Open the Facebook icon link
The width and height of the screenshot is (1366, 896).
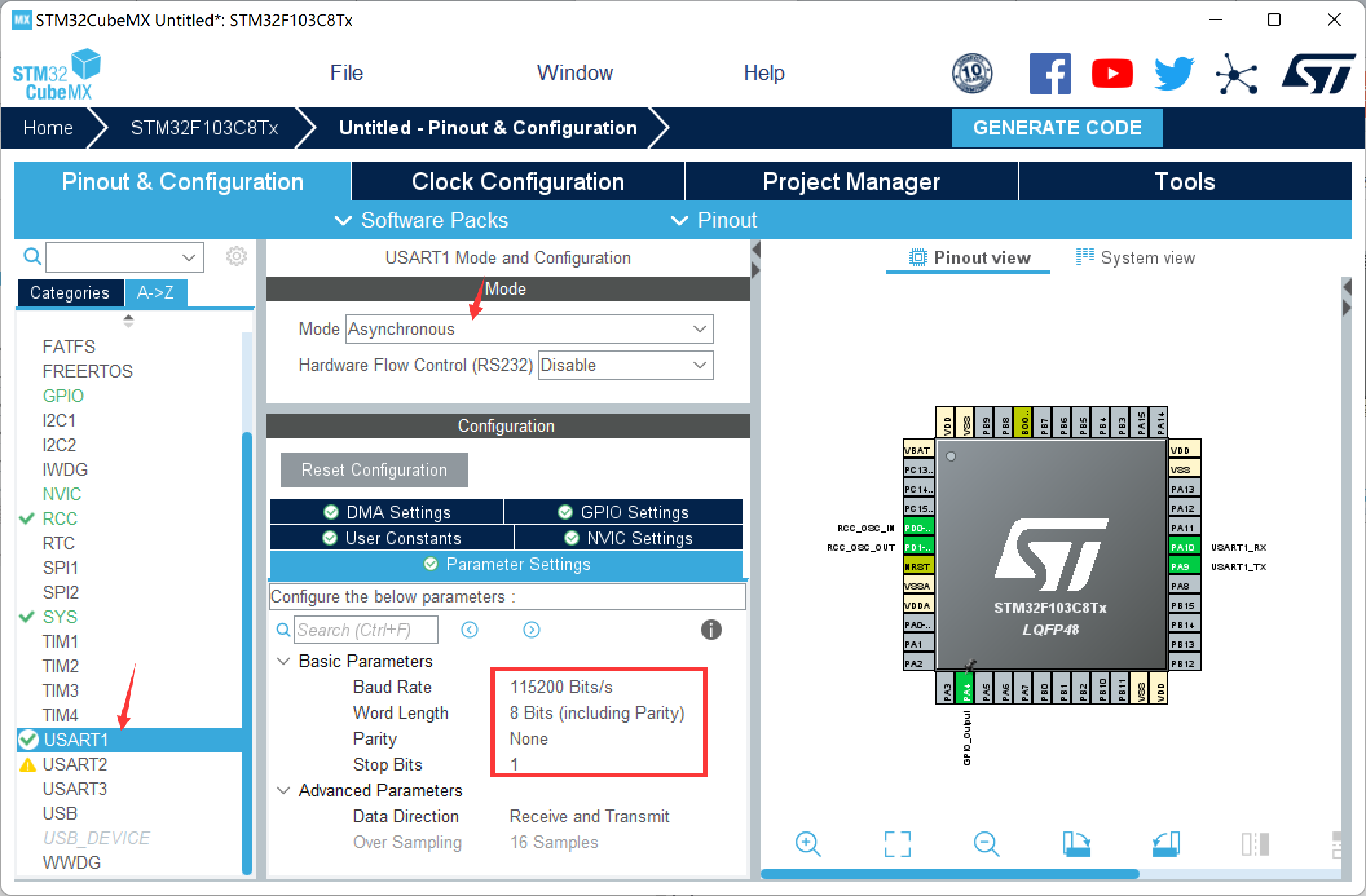(1050, 74)
